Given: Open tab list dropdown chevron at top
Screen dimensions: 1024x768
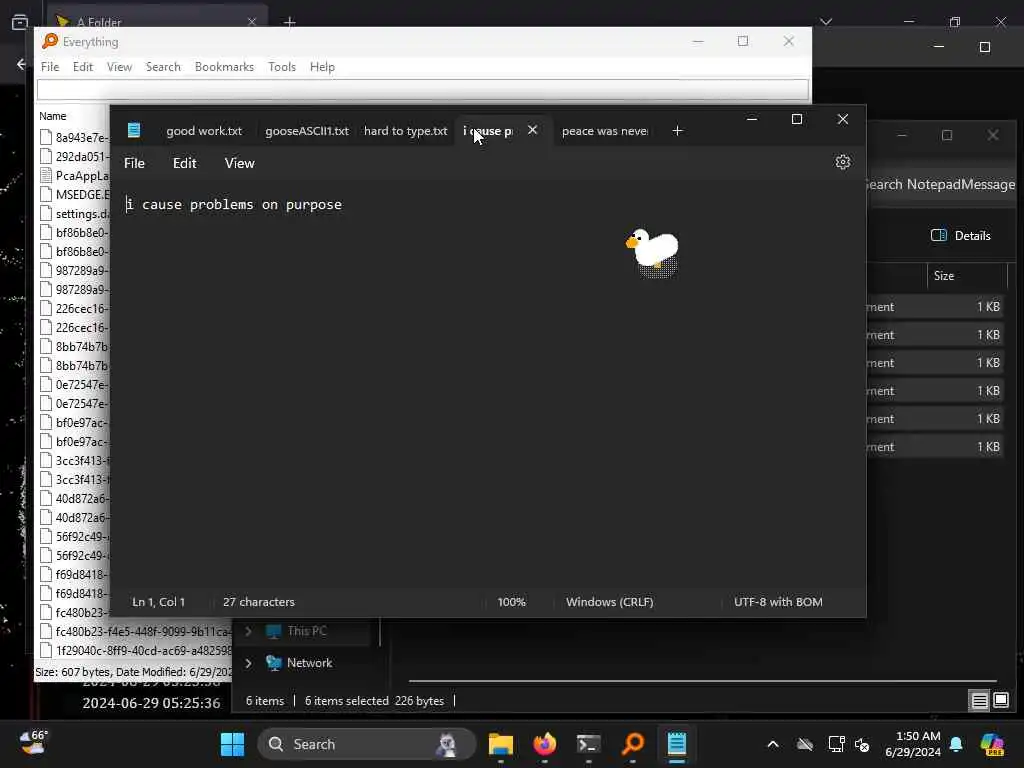Looking at the screenshot, I should point(826,22).
